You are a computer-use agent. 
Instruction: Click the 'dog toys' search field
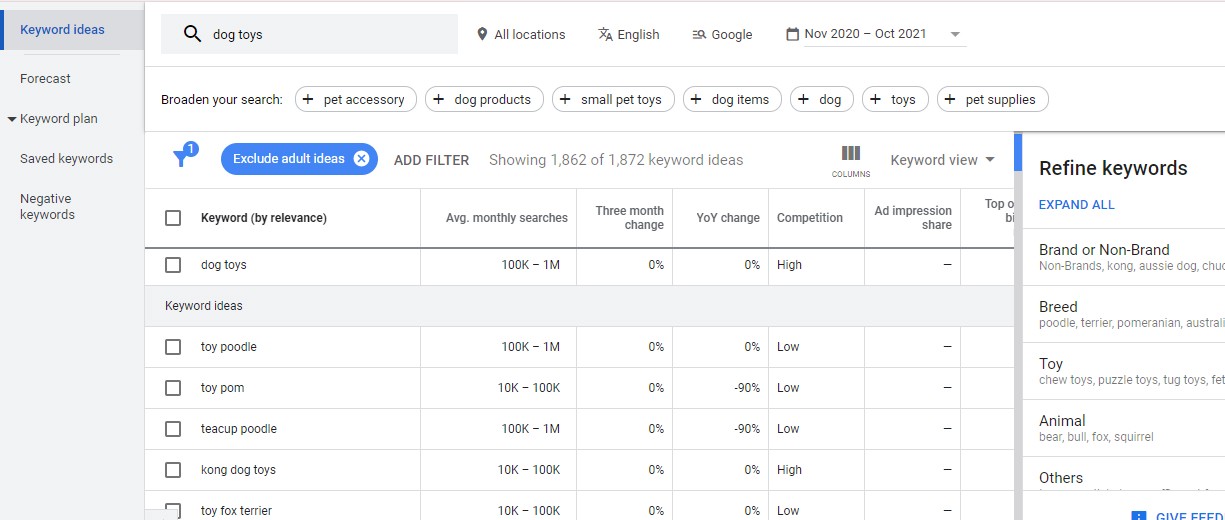(x=320, y=34)
